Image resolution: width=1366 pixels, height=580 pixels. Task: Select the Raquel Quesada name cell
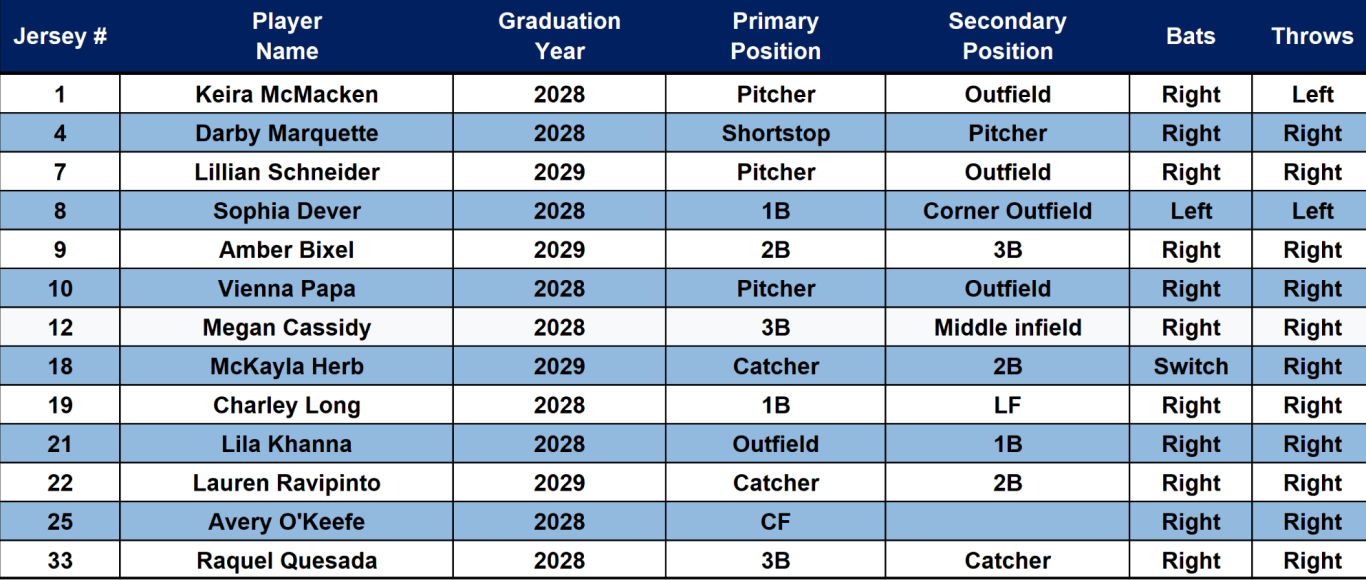tap(287, 561)
